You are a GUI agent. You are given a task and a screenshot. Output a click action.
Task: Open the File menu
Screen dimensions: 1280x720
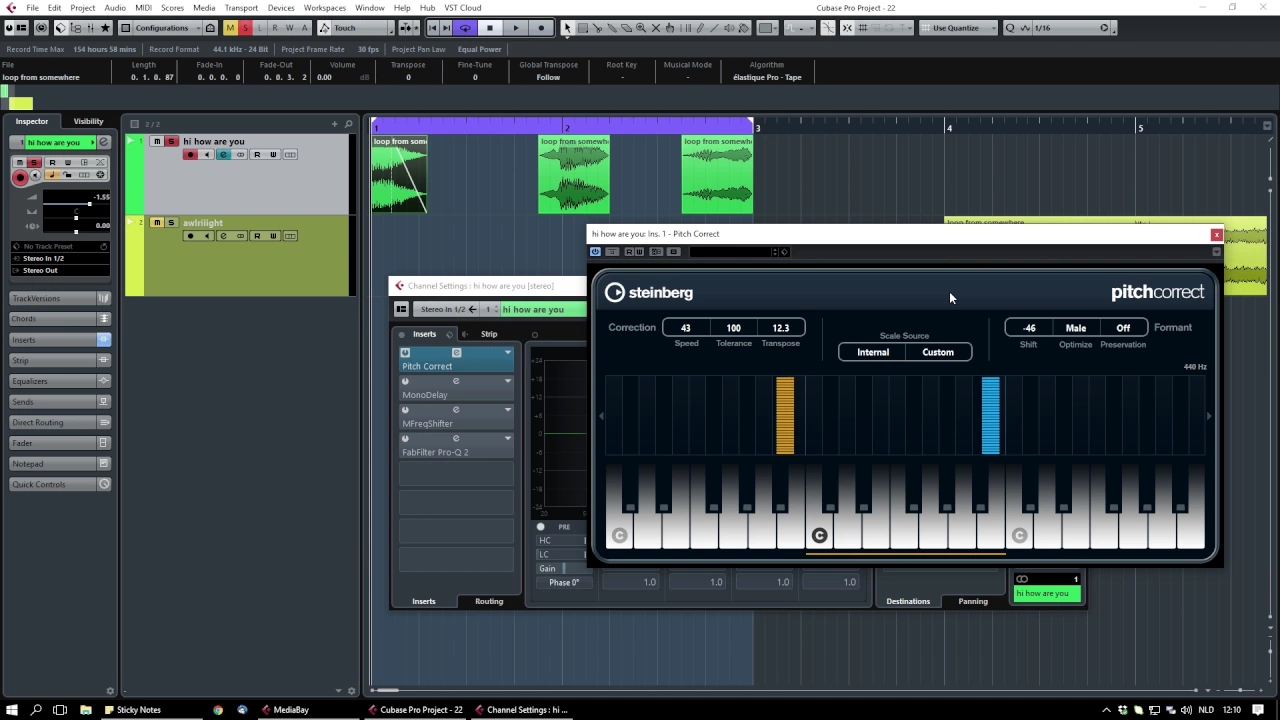[x=33, y=8]
